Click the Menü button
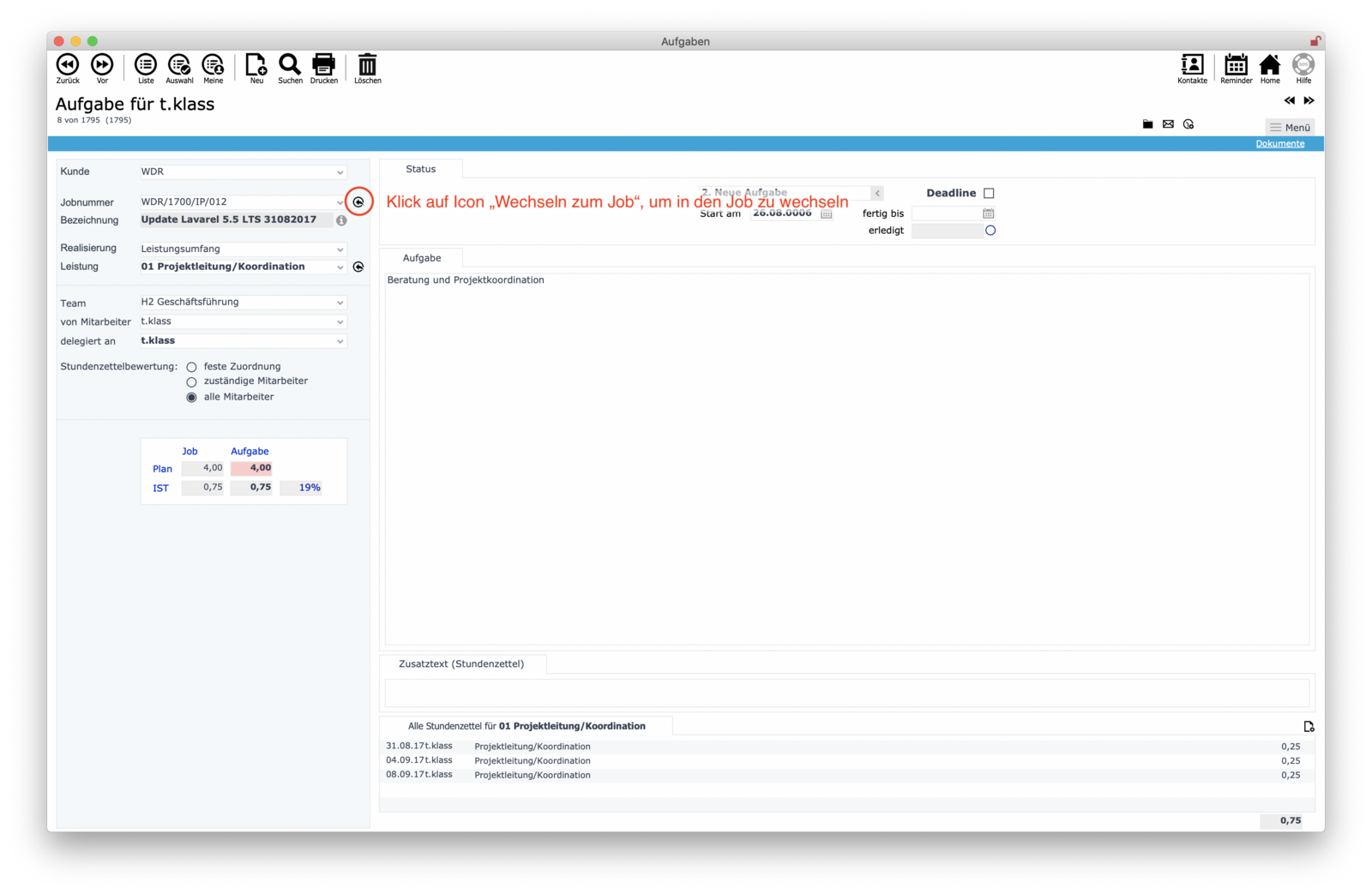This screenshot has height=894, width=1372. coord(1290,127)
